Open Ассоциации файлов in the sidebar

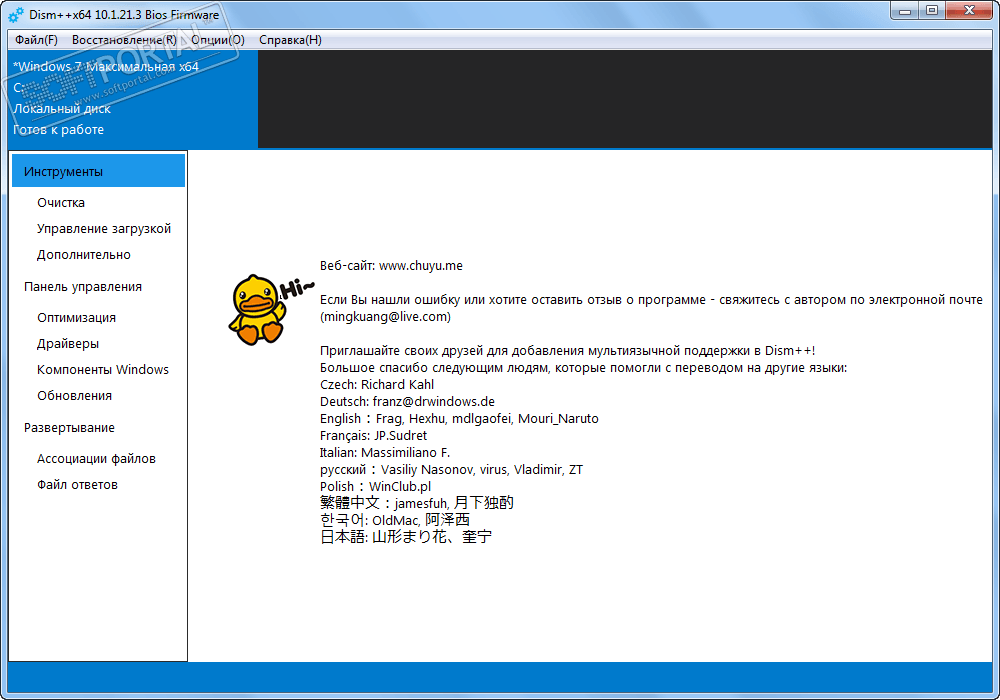point(96,459)
